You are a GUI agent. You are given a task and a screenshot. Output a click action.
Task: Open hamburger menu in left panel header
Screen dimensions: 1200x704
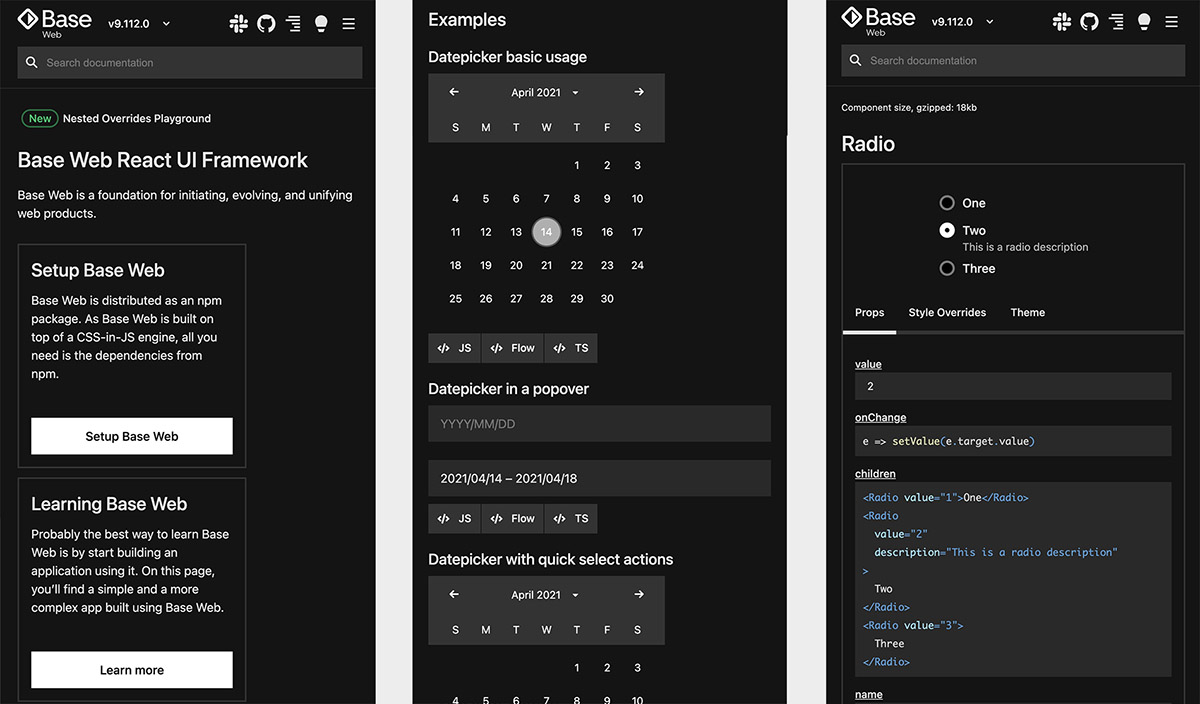348,23
